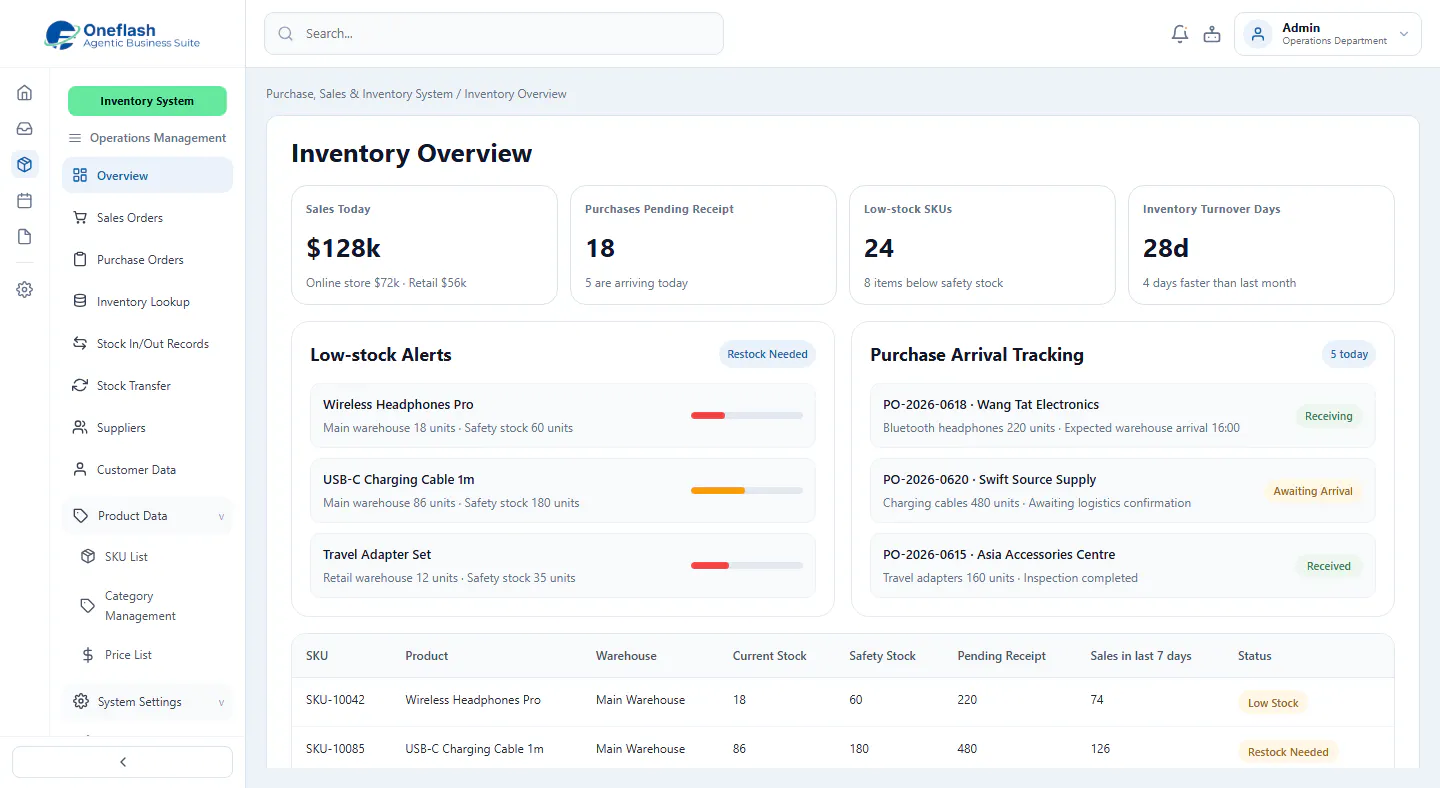Click the Restock Needed badge in SKU-10085 row
Image resolution: width=1440 pixels, height=788 pixels.
point(1288,752)
